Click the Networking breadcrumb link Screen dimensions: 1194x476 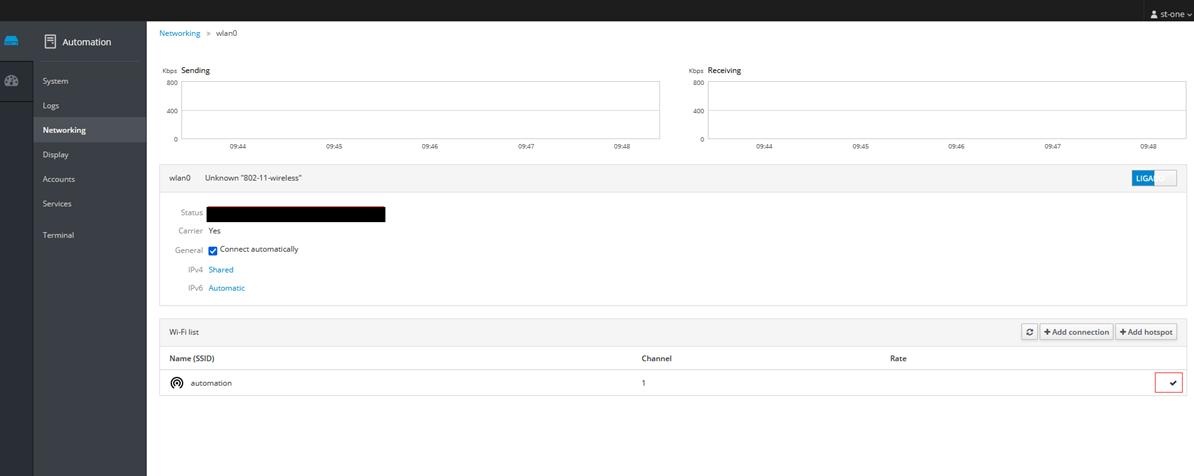tap(180, 33)
